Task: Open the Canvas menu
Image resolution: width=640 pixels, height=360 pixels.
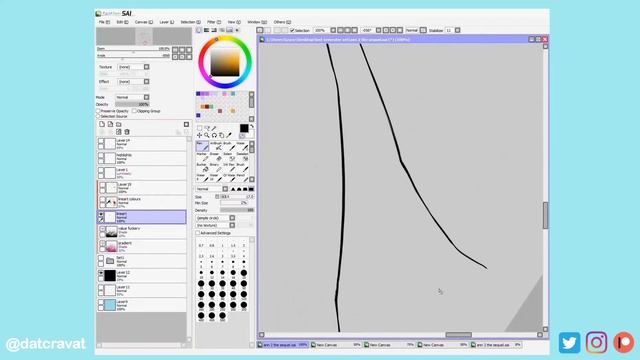Action: 144,22
